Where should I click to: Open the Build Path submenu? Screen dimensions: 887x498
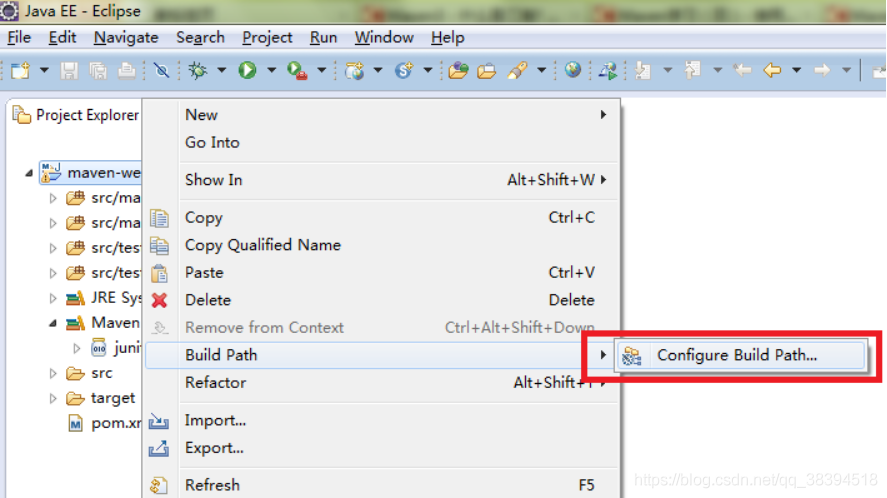[380, 355]
